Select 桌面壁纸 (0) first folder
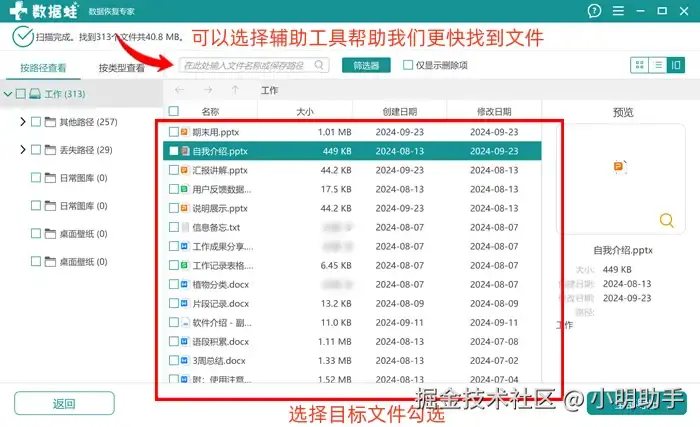This screenshot has width=700, height=427. click(83, 234)
